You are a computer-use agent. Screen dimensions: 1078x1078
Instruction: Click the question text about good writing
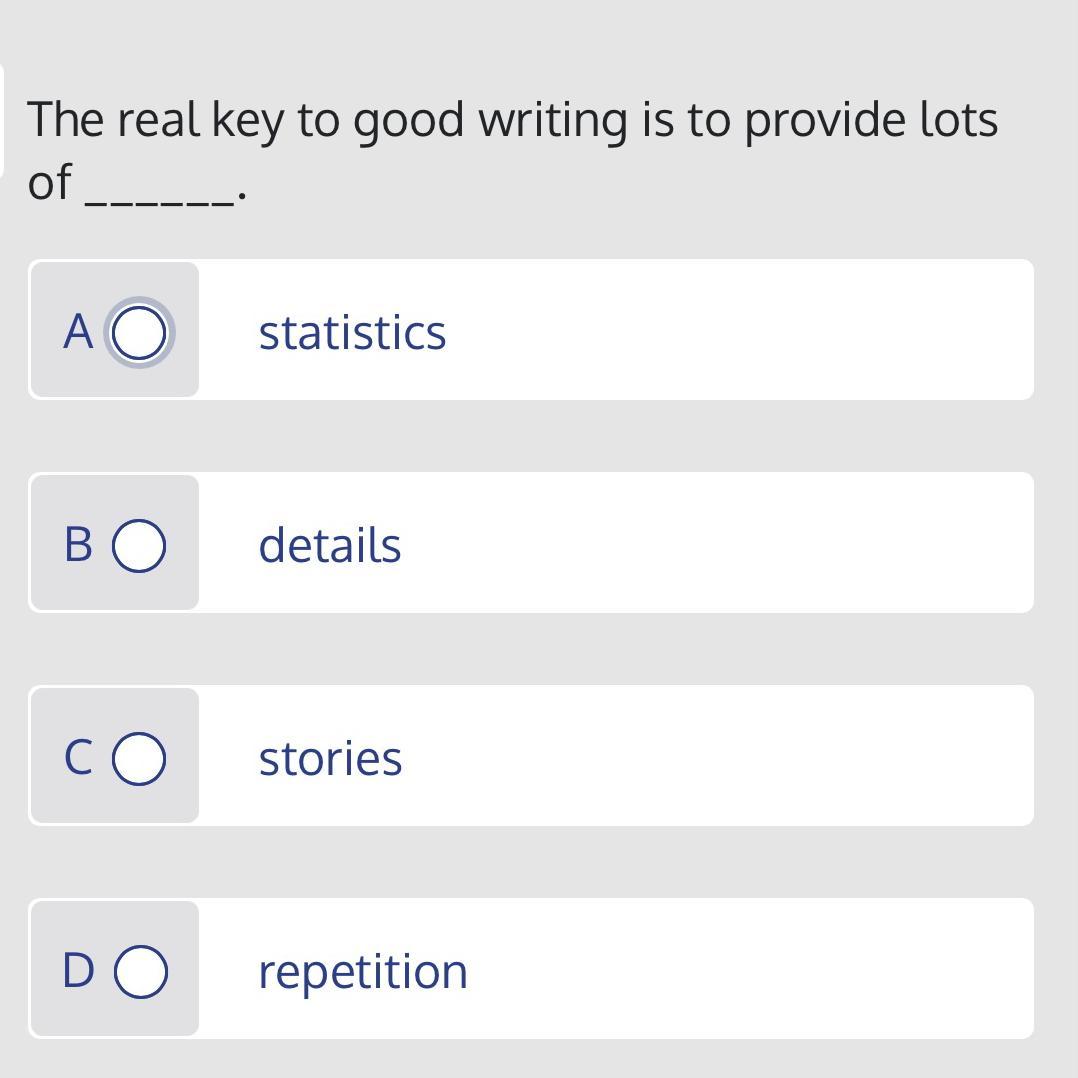512,120
